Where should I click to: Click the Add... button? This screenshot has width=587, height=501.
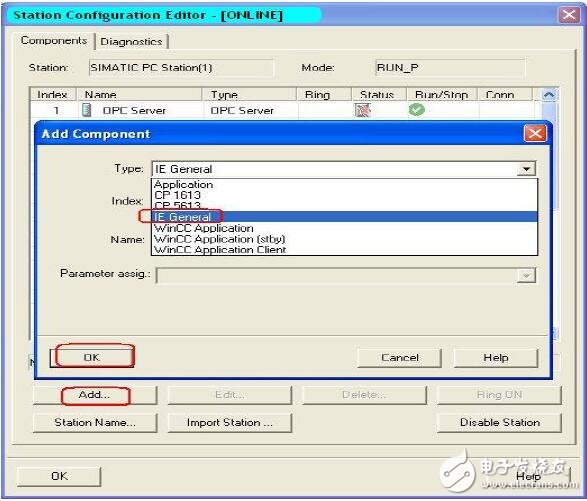point(95,395)
